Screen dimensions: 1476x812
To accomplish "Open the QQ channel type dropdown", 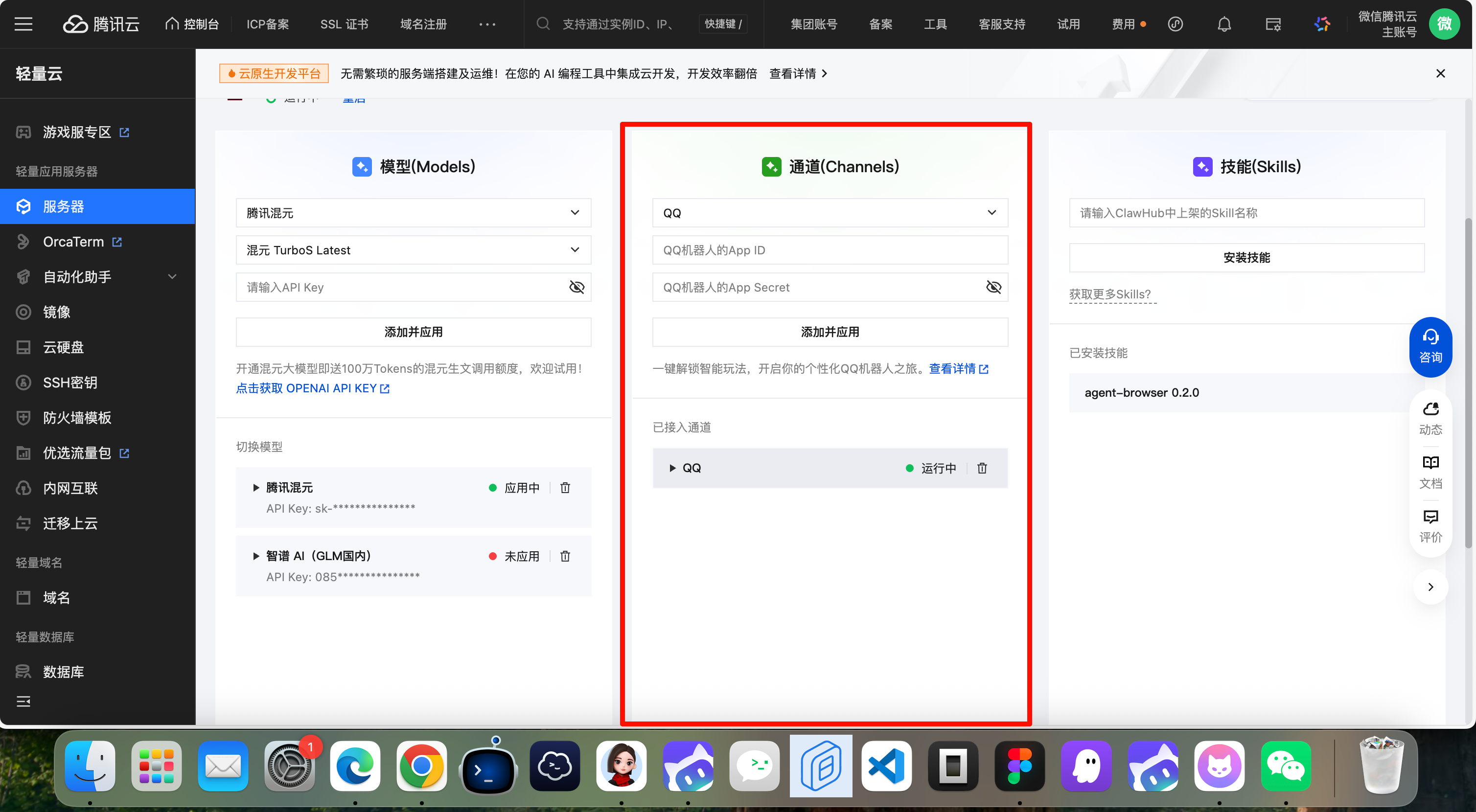I will pyautogui.click(x=830, y=212).
